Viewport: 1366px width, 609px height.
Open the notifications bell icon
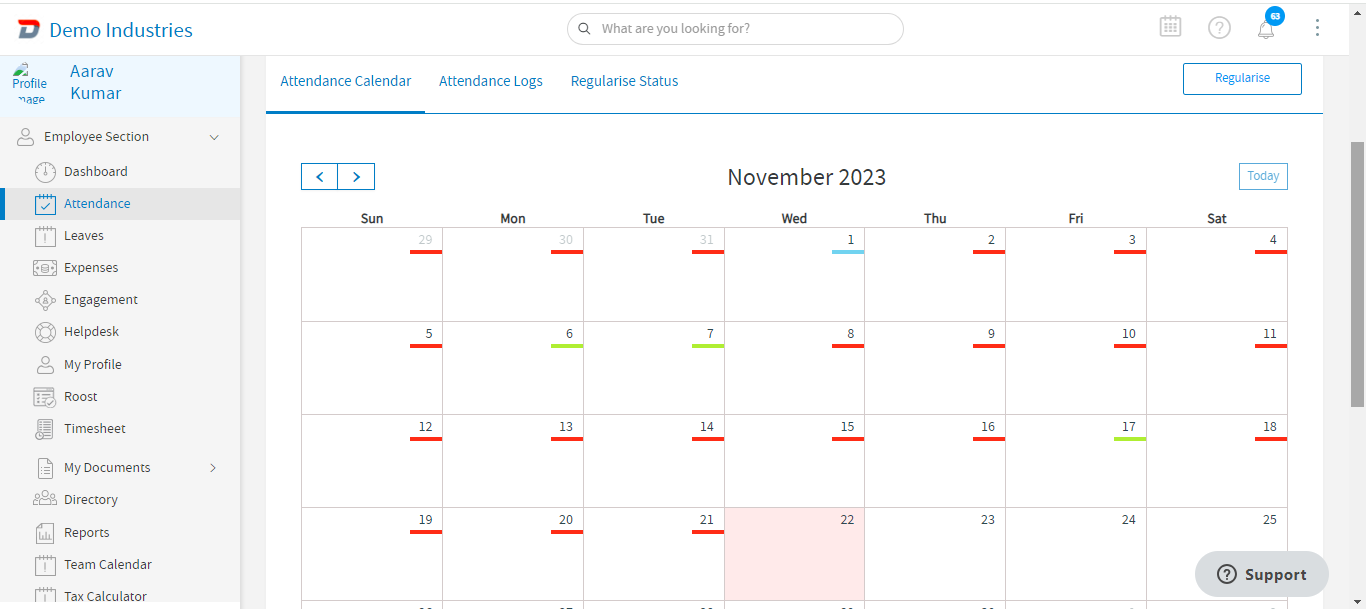[1266, 29]
